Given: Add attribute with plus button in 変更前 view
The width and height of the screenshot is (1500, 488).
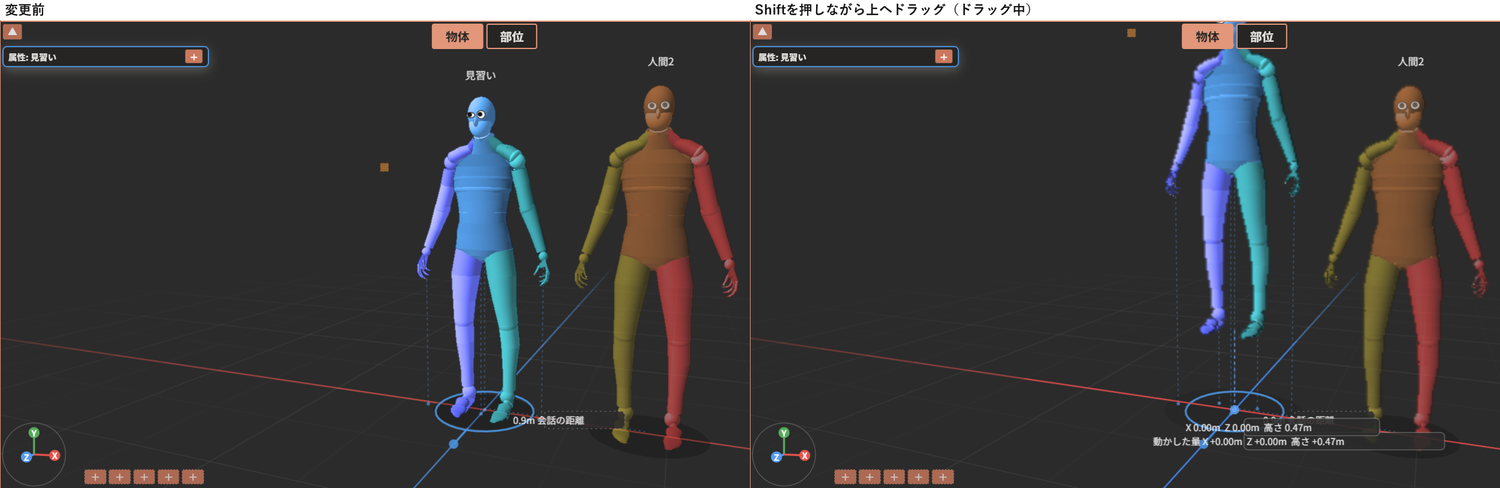Looking at the screenshot, I should (193, 57).
